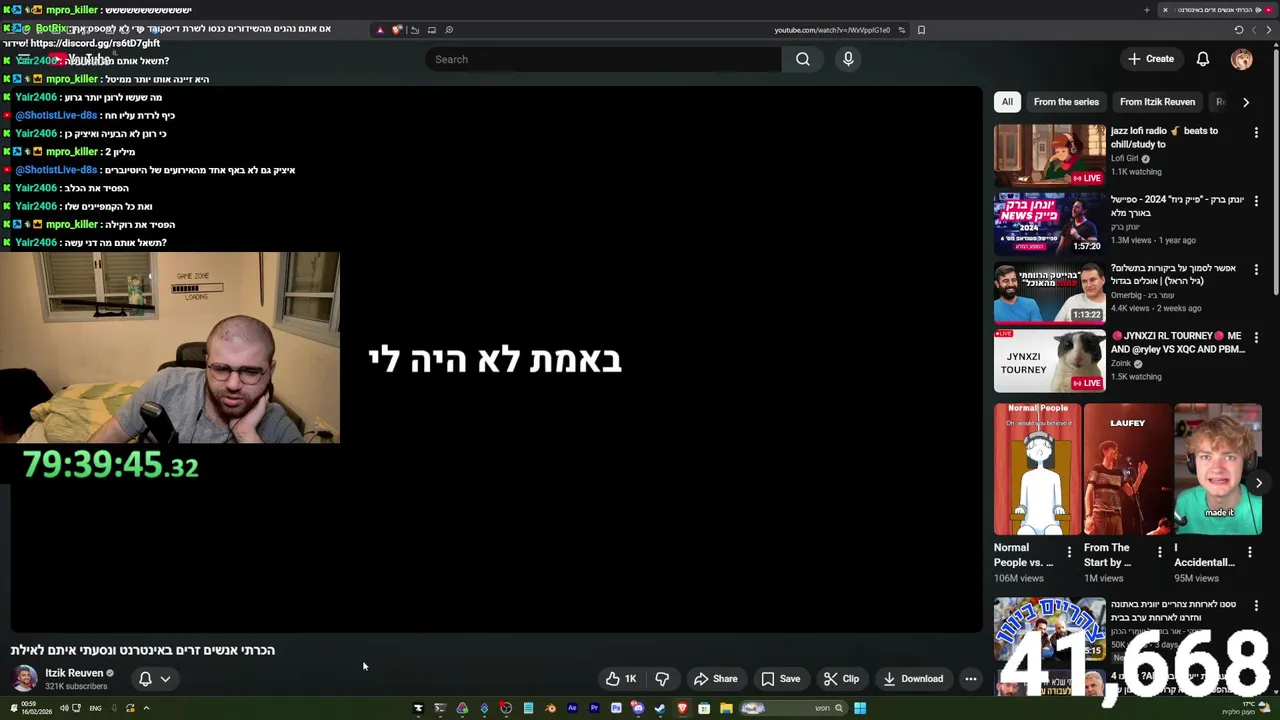Go forward in browser history
This screenshot has width=1280, height=720.
1254,30
